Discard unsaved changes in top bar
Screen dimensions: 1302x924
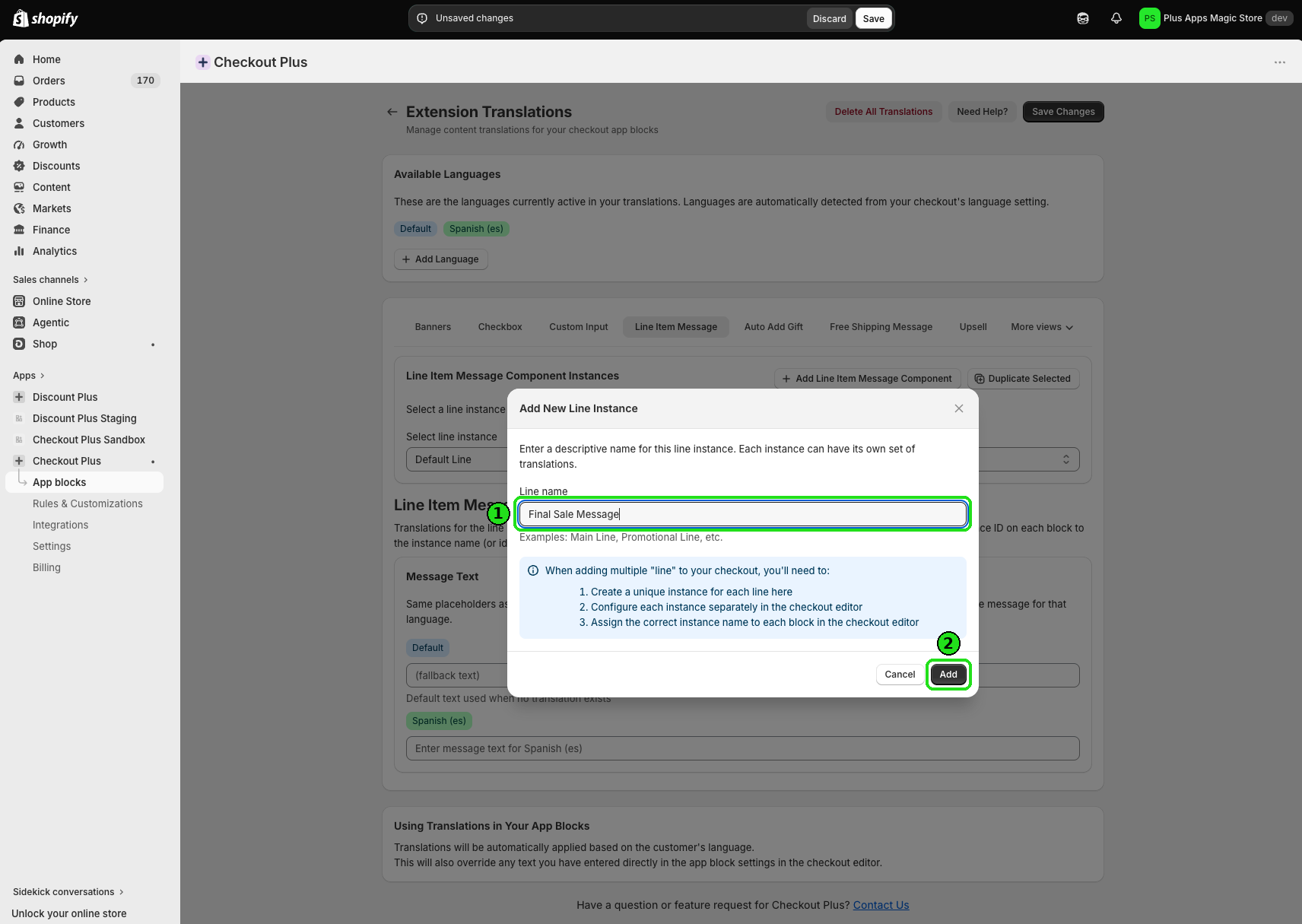[x=829, y=18]
